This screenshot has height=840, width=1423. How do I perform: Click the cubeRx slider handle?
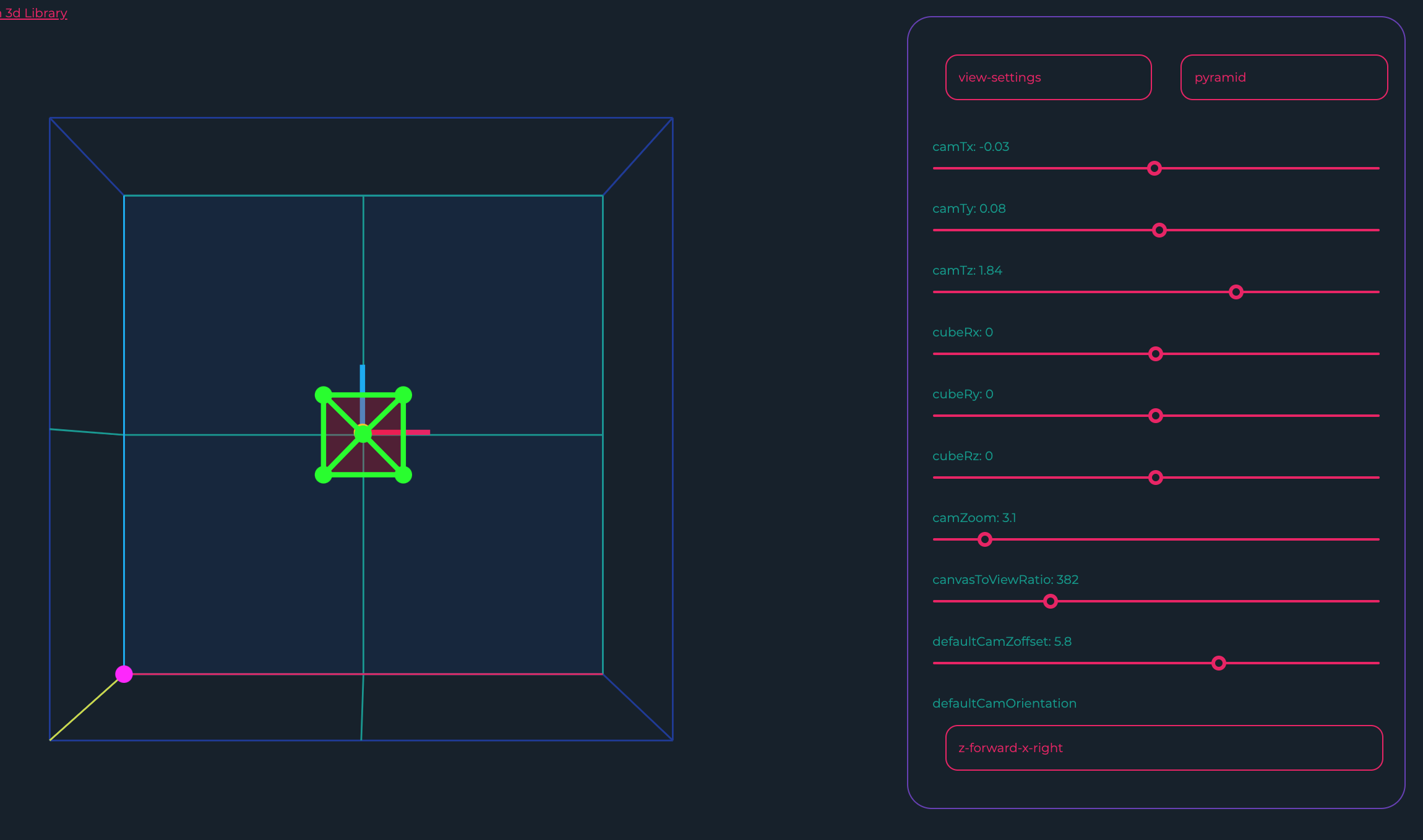(1155, 354)
